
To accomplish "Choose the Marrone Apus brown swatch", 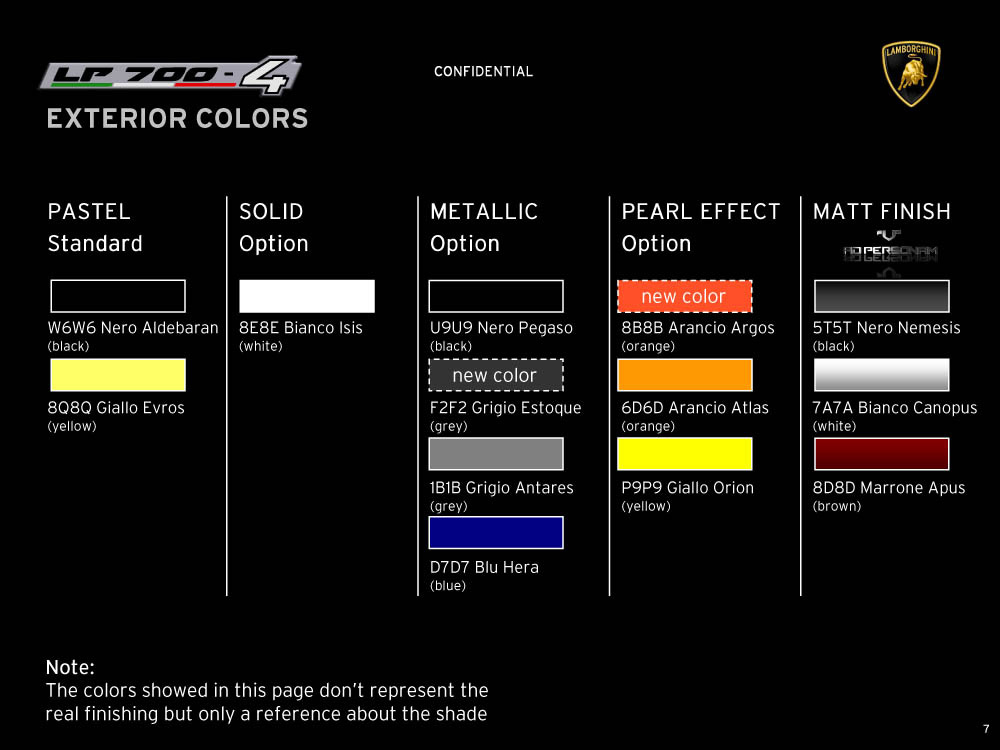I will click(881, 454).
